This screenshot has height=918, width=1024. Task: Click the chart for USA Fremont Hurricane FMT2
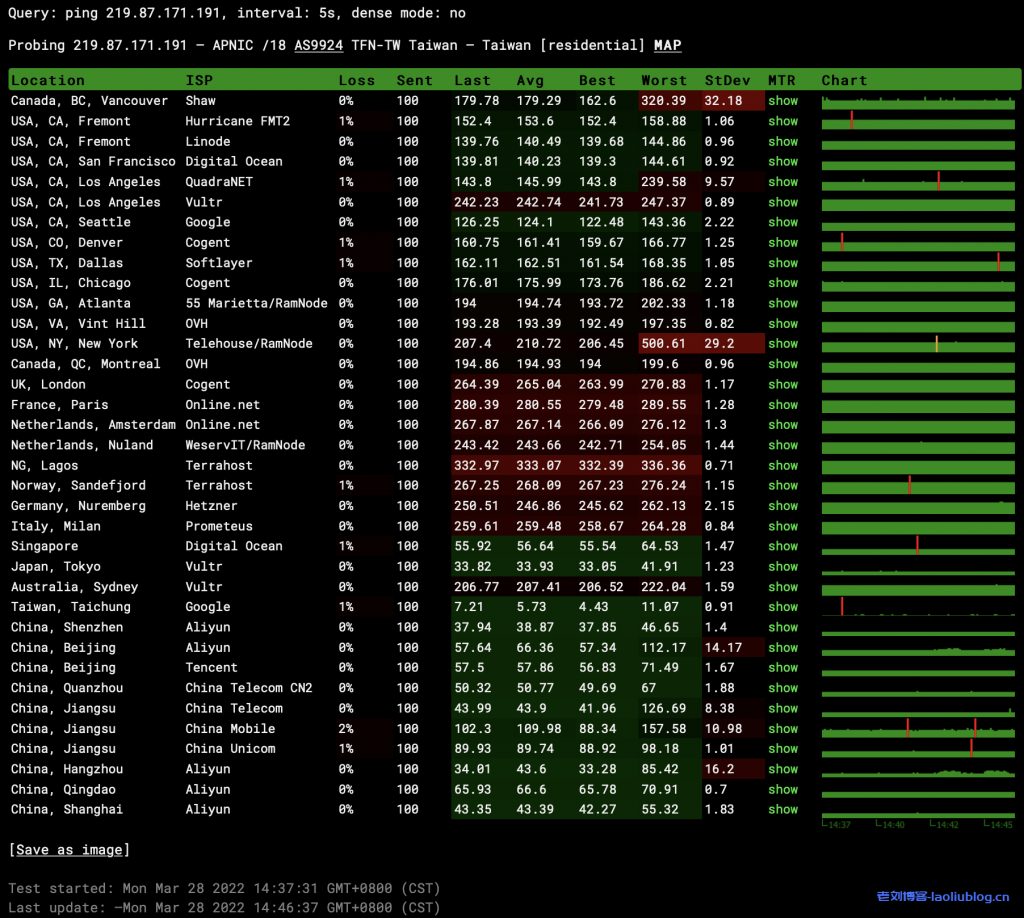pos(918,121)
